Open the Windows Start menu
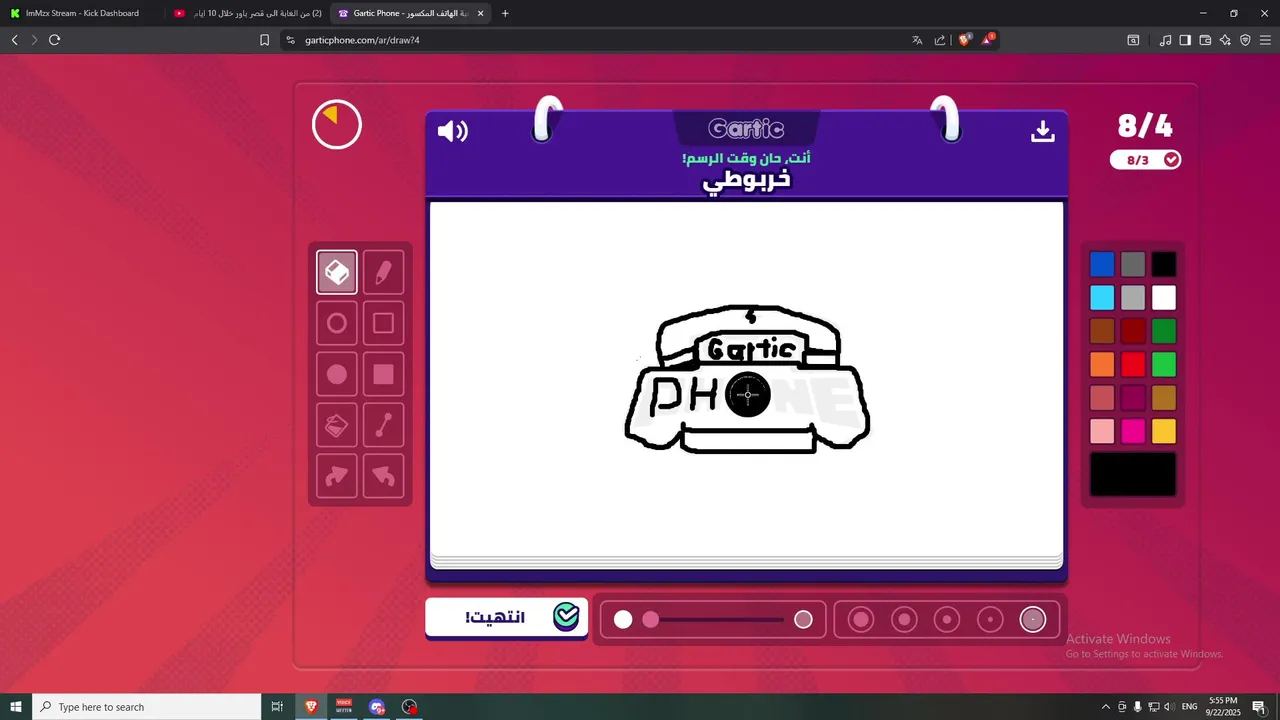Screen dimensions: 1280x720 pos(16,707)
